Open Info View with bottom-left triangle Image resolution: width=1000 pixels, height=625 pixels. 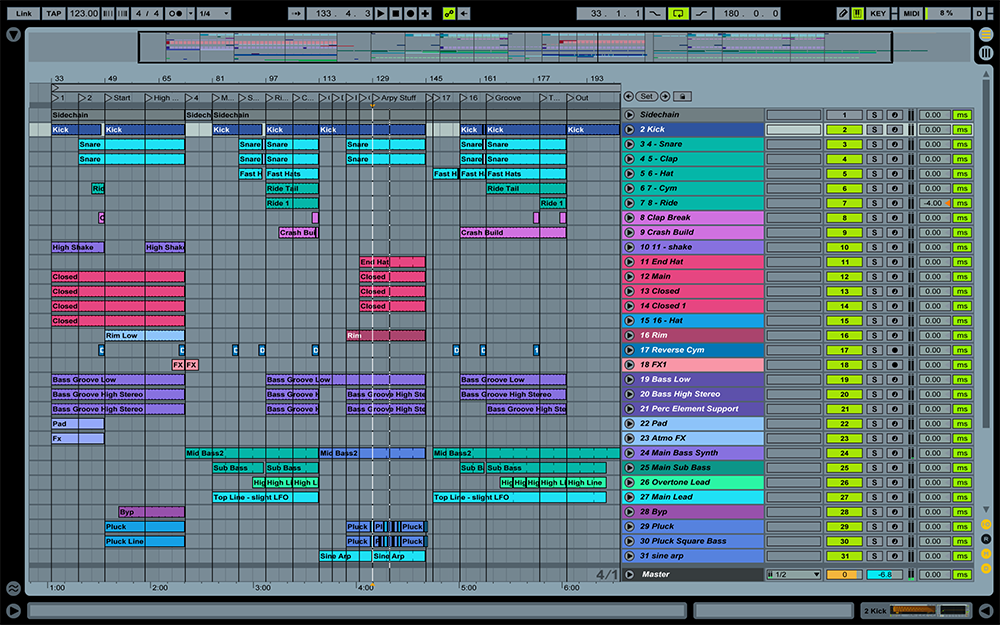(13, 610)
